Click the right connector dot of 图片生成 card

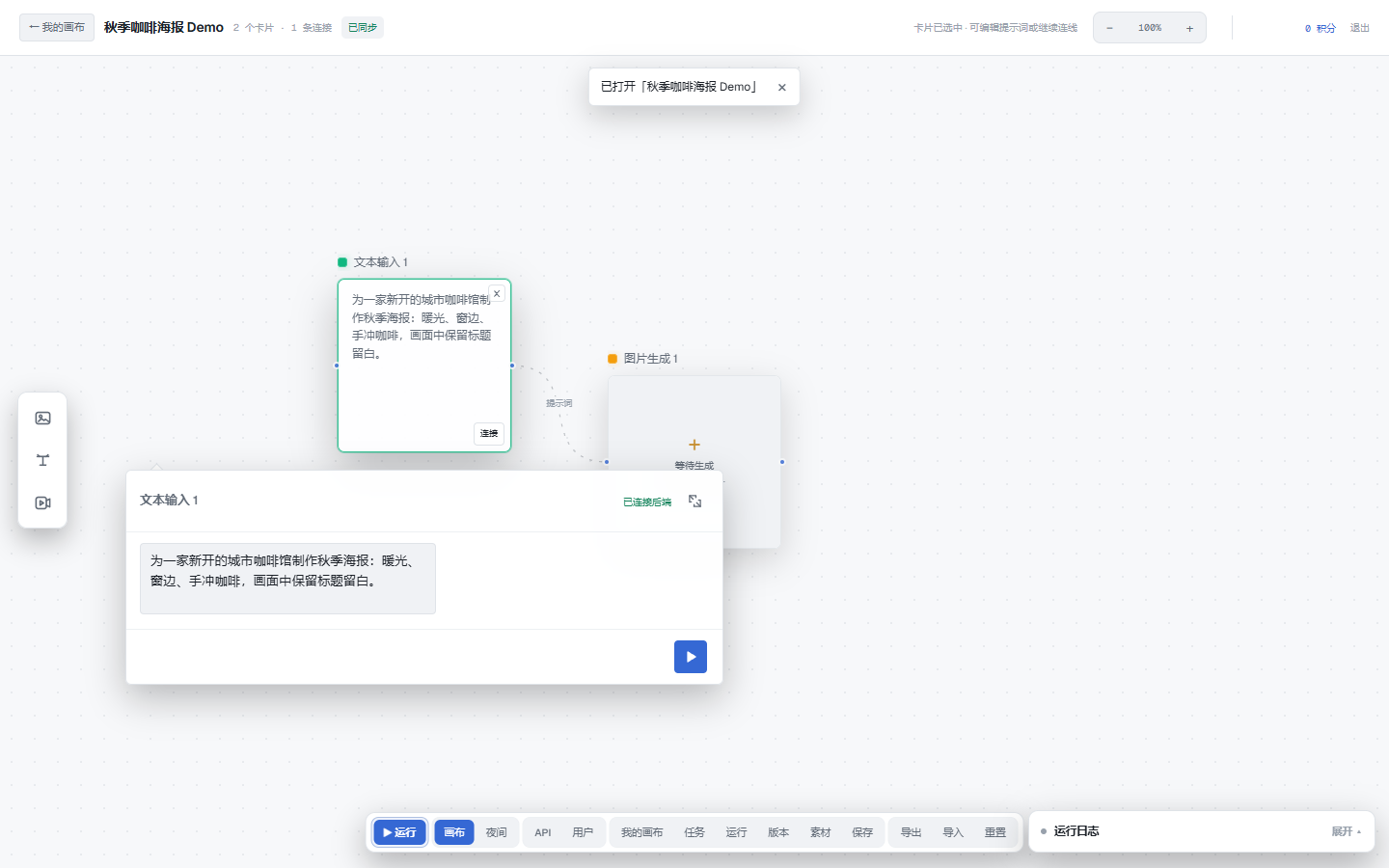(782, 462)
